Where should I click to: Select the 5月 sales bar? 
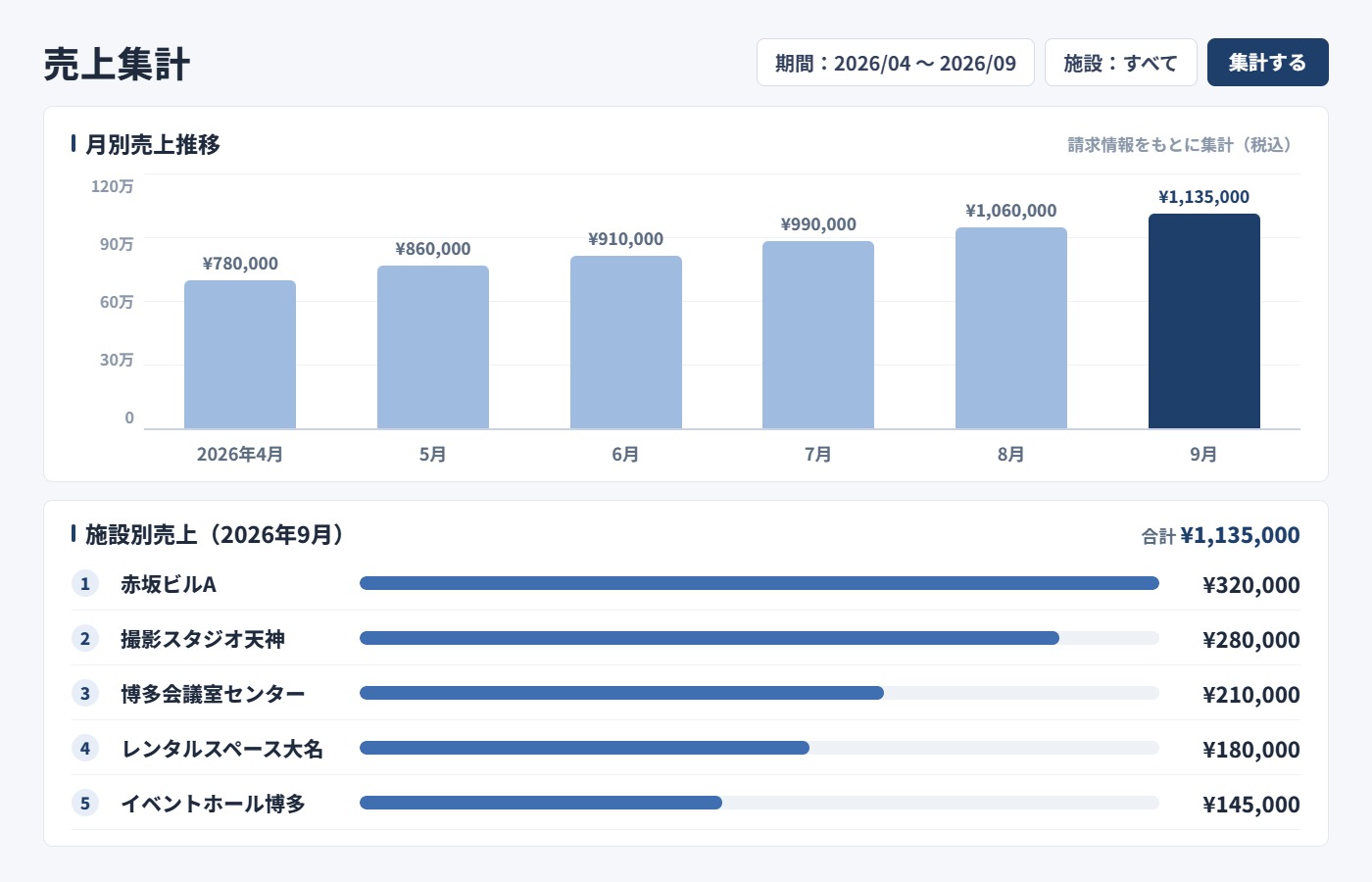[433, 348]
